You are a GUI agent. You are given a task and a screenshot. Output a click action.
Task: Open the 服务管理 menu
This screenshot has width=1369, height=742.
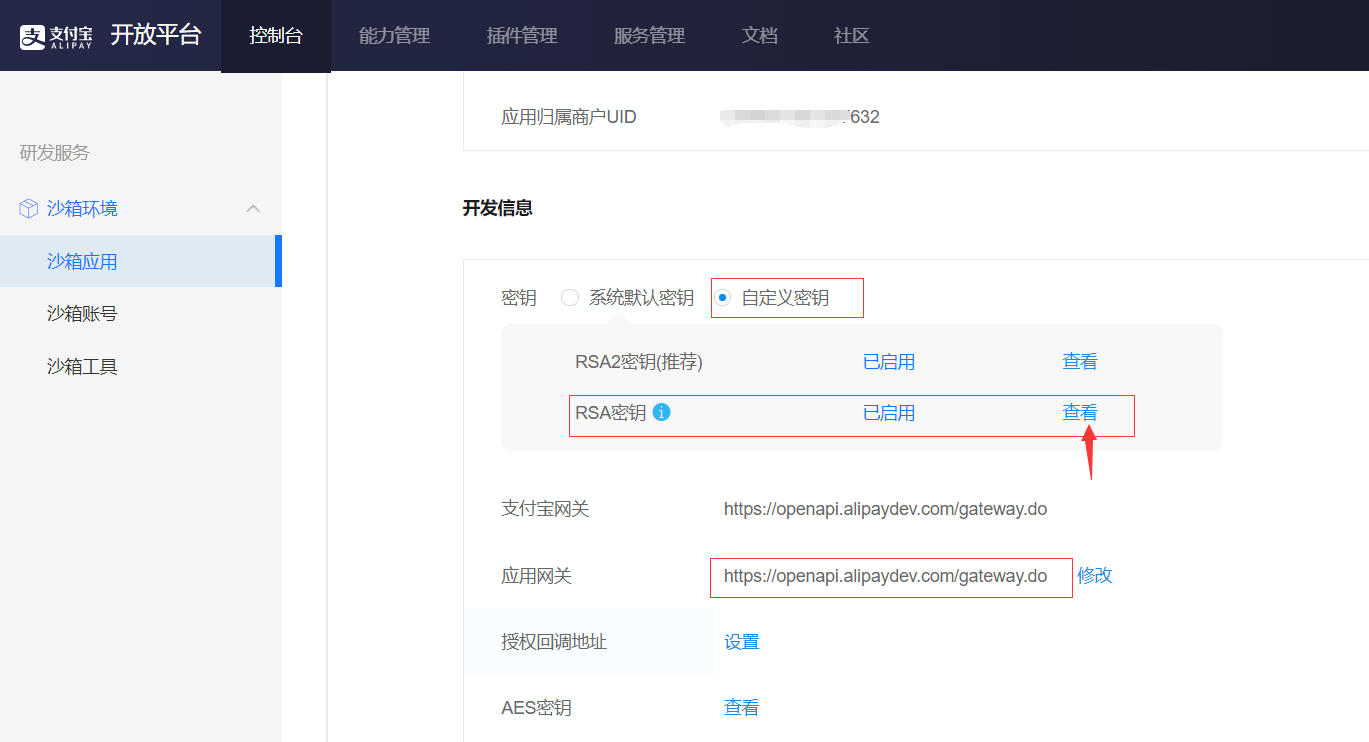[649, 36]
